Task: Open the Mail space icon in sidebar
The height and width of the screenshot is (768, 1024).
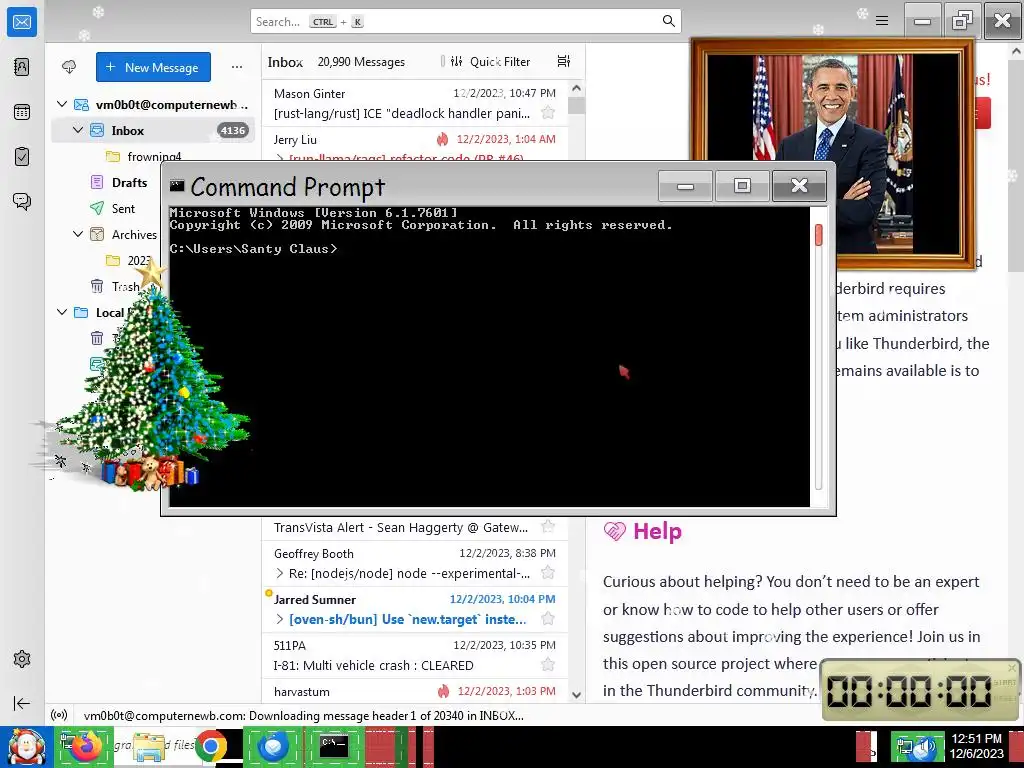Action: [22, 22]
